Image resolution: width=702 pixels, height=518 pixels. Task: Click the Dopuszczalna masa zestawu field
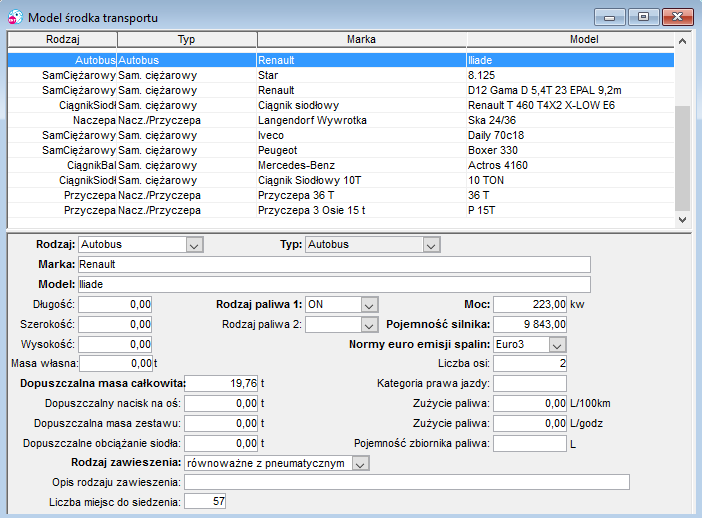point(222,423)
